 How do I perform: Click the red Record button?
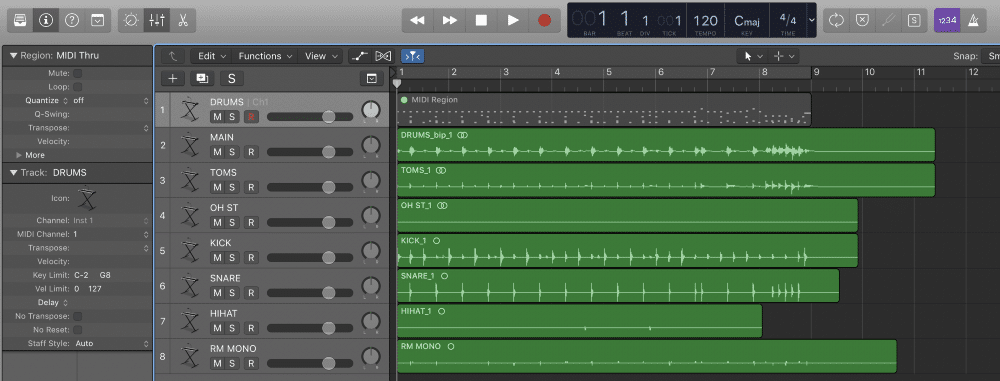[x=544, y=20]
